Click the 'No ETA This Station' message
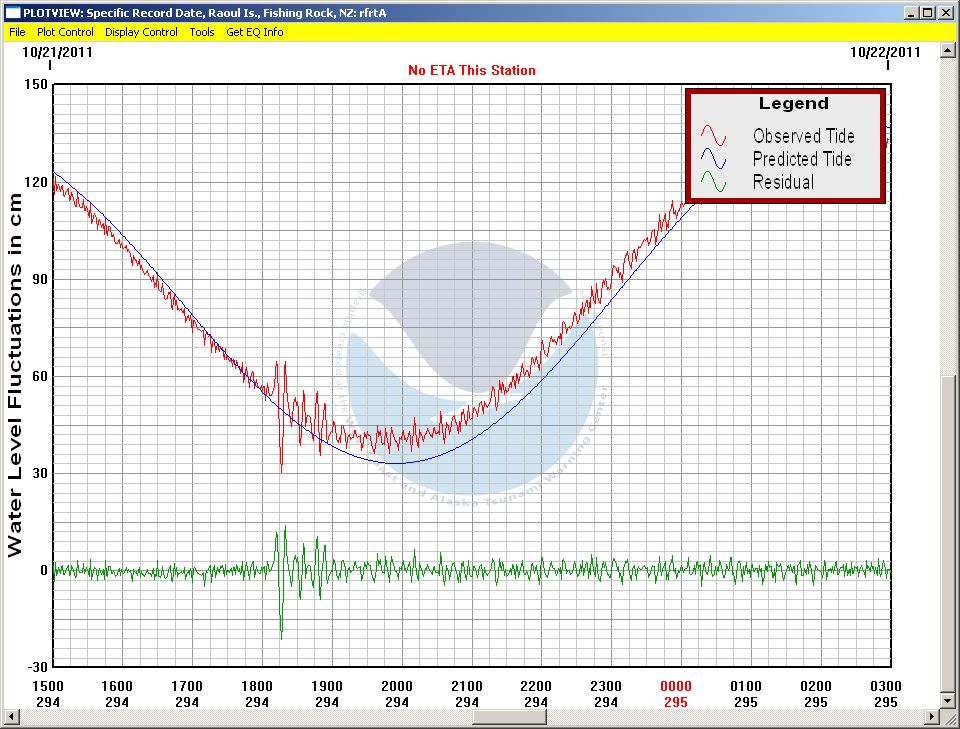Viewport: 960px width, 729px height. point(471,70)
